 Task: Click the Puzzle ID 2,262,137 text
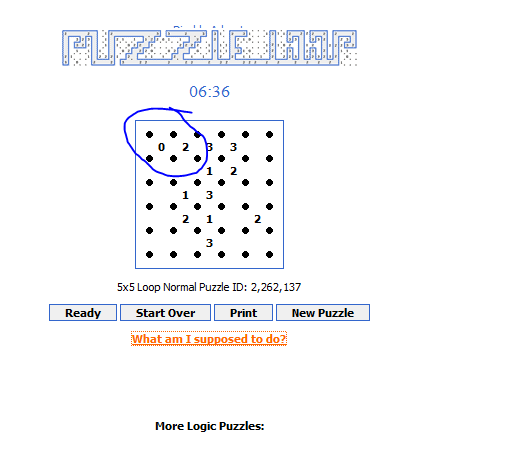[250, 287]
